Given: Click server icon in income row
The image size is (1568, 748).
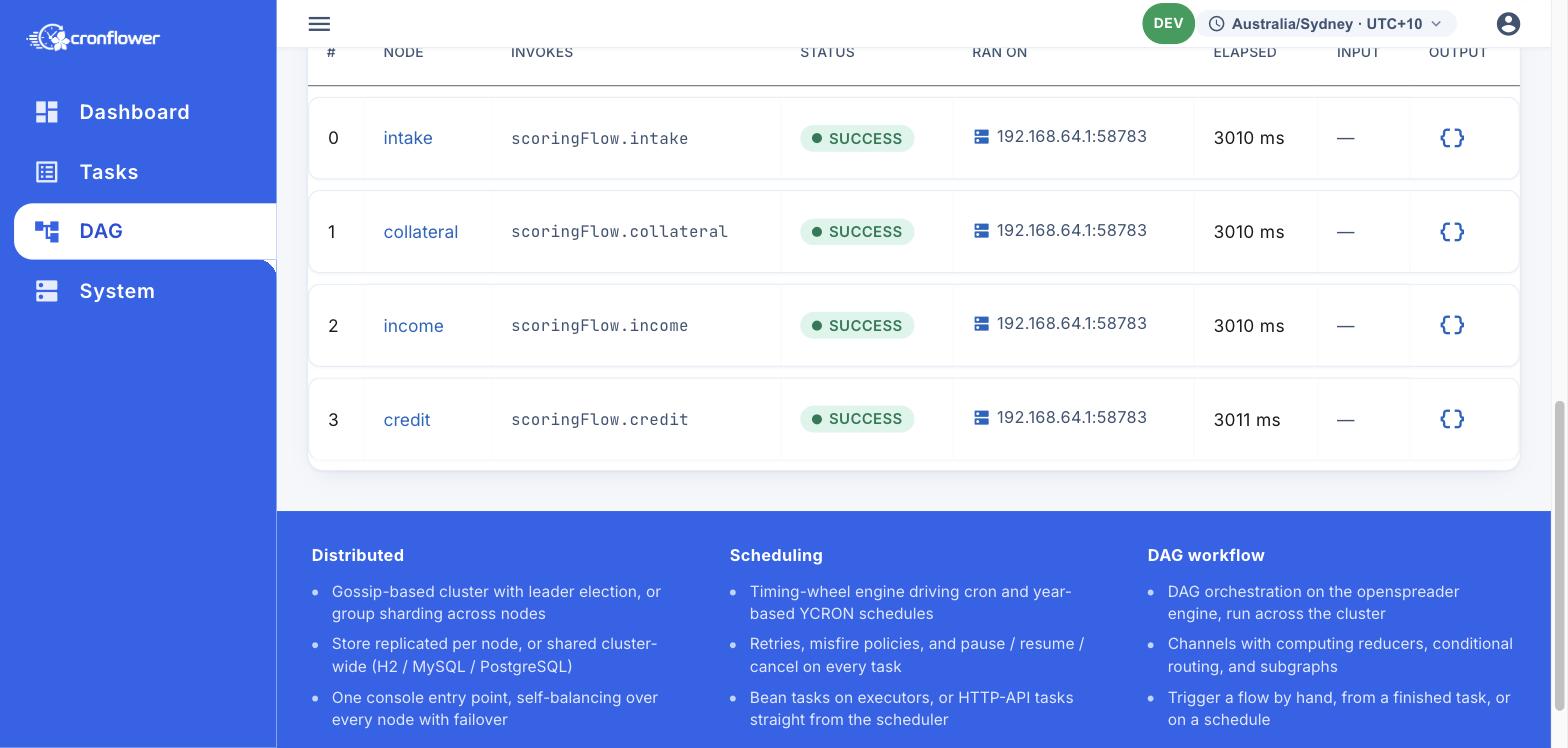Looking at the screenshot, I should (981, 324).
